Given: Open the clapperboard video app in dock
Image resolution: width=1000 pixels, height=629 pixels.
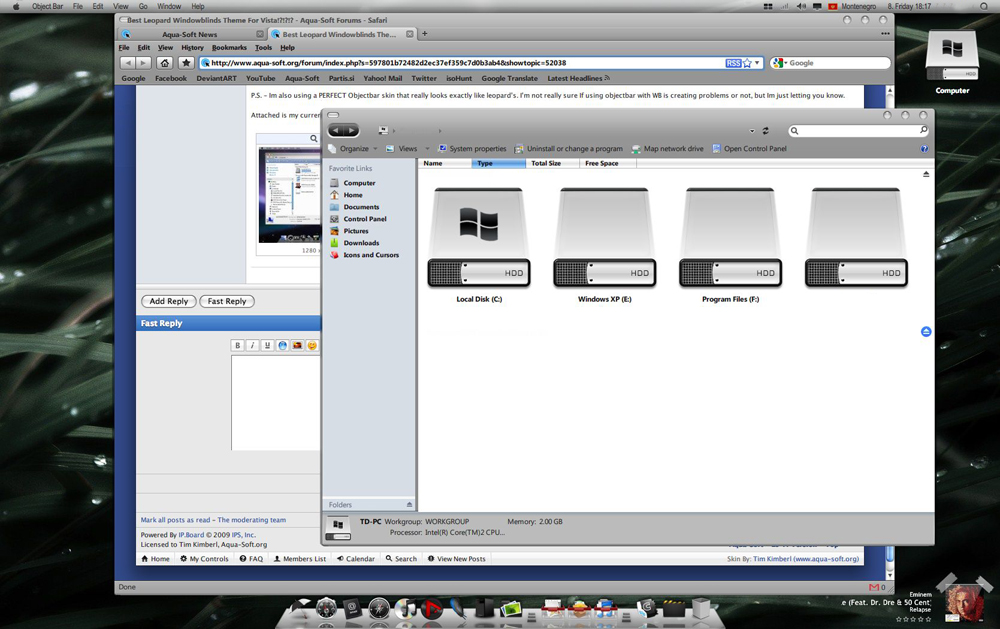Looking at the screenshot, I should 674,609.
